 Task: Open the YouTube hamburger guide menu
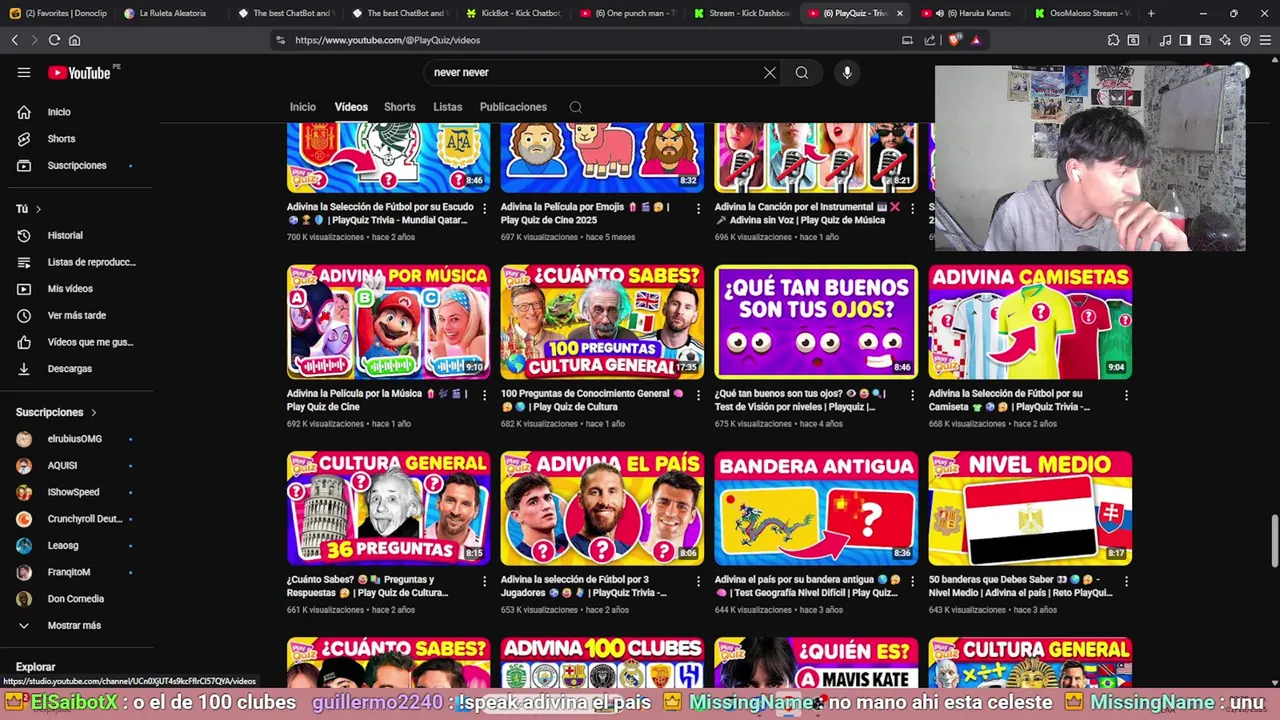click(24, 72)
